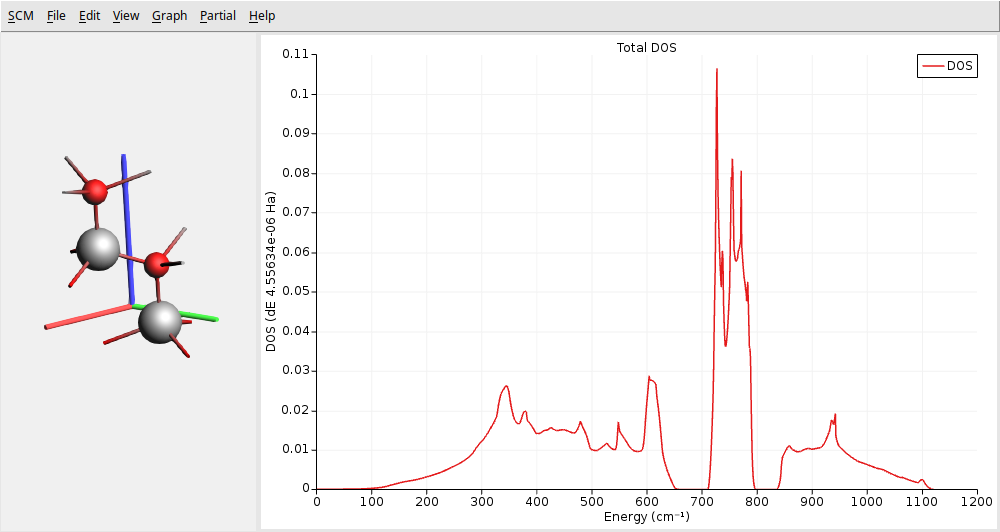Click the Energy (cm⁻¹) x-axis label
The image size is (1000, 532).
646,517
